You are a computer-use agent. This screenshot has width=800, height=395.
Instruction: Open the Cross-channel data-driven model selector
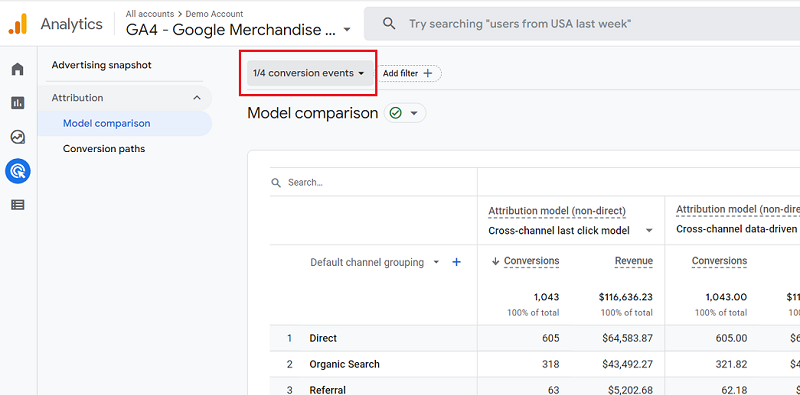point(737,229)
